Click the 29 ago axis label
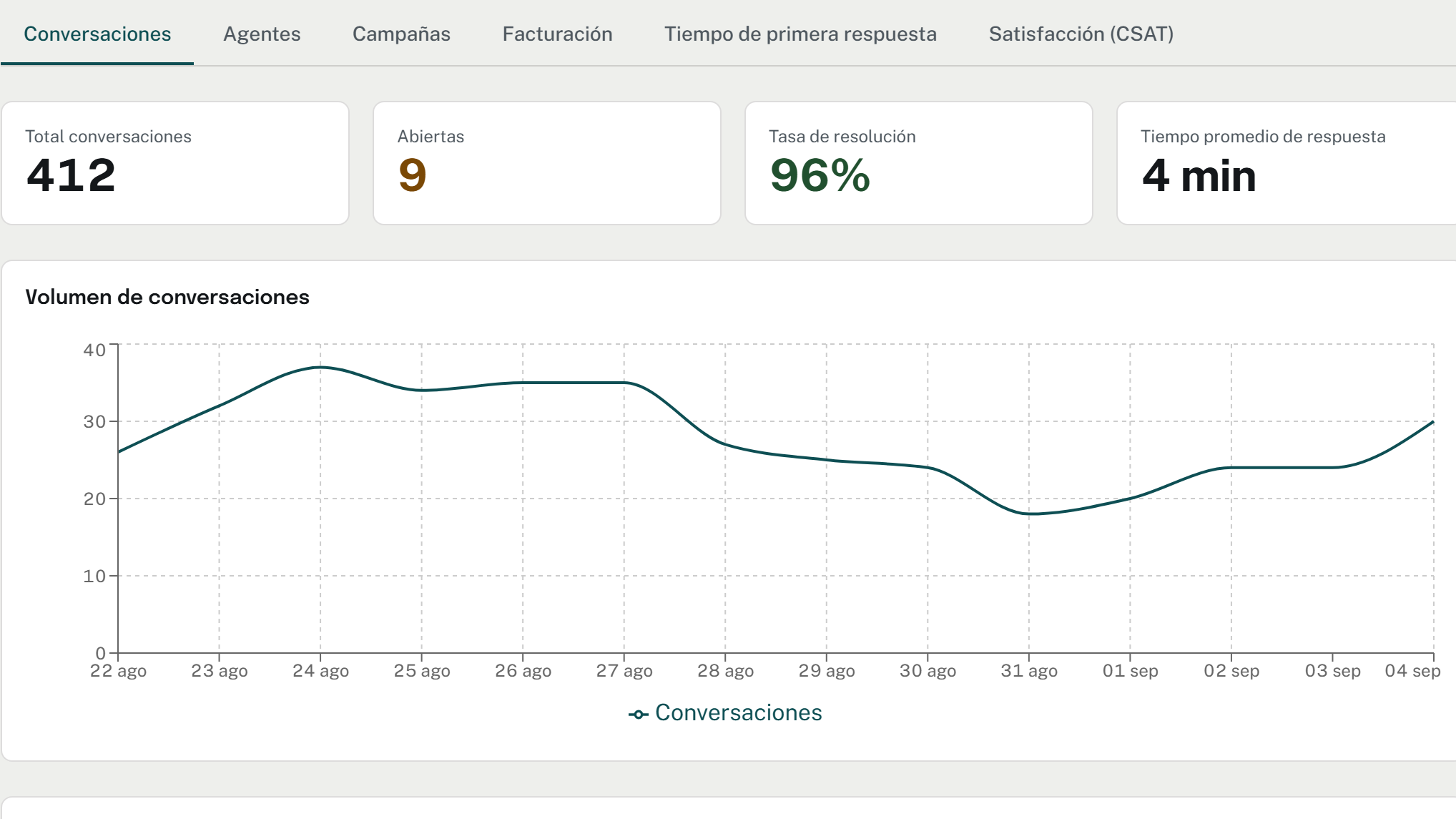 [827, 671]
